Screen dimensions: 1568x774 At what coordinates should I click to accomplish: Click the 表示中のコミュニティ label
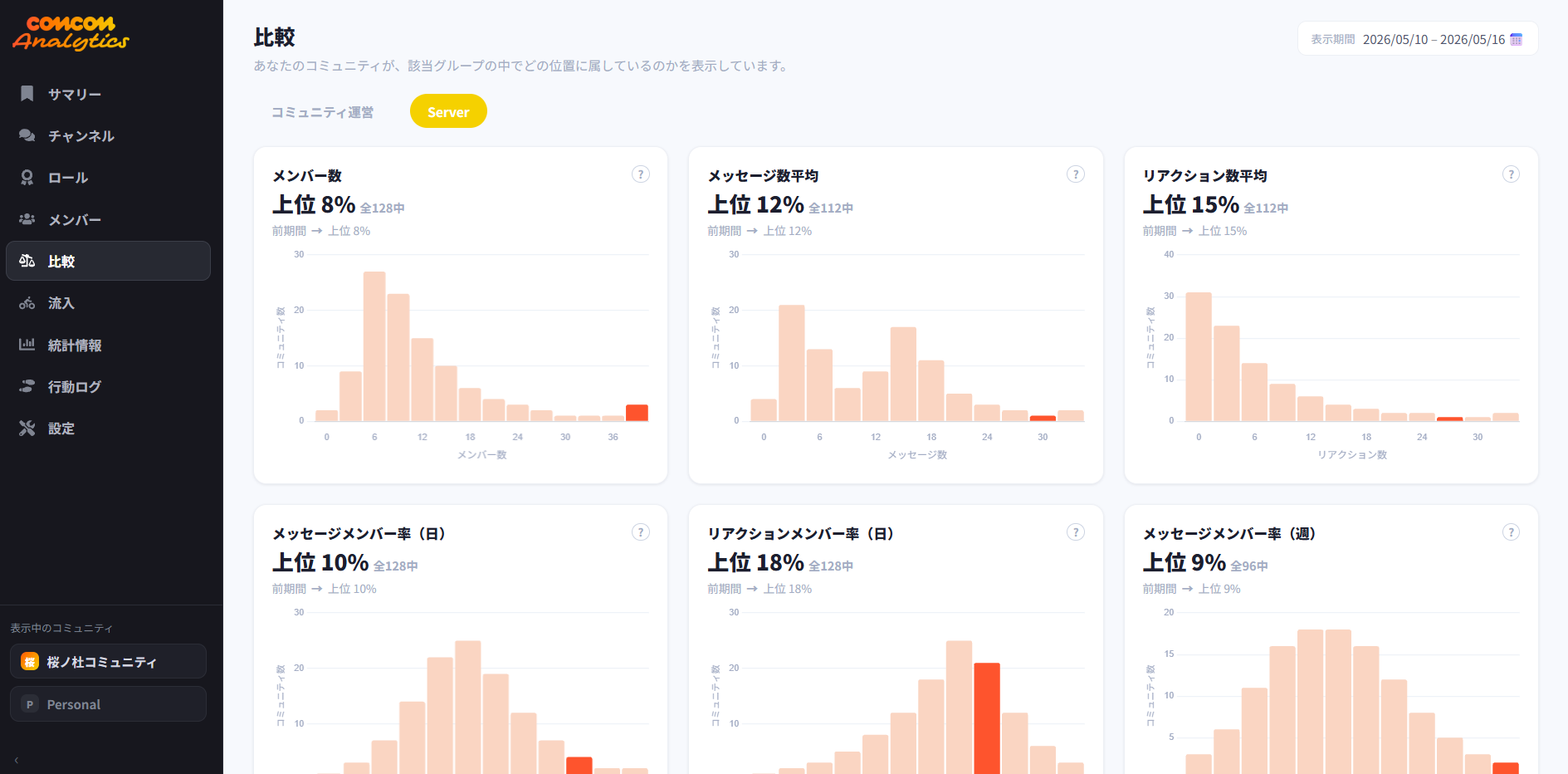coord(61,629)
